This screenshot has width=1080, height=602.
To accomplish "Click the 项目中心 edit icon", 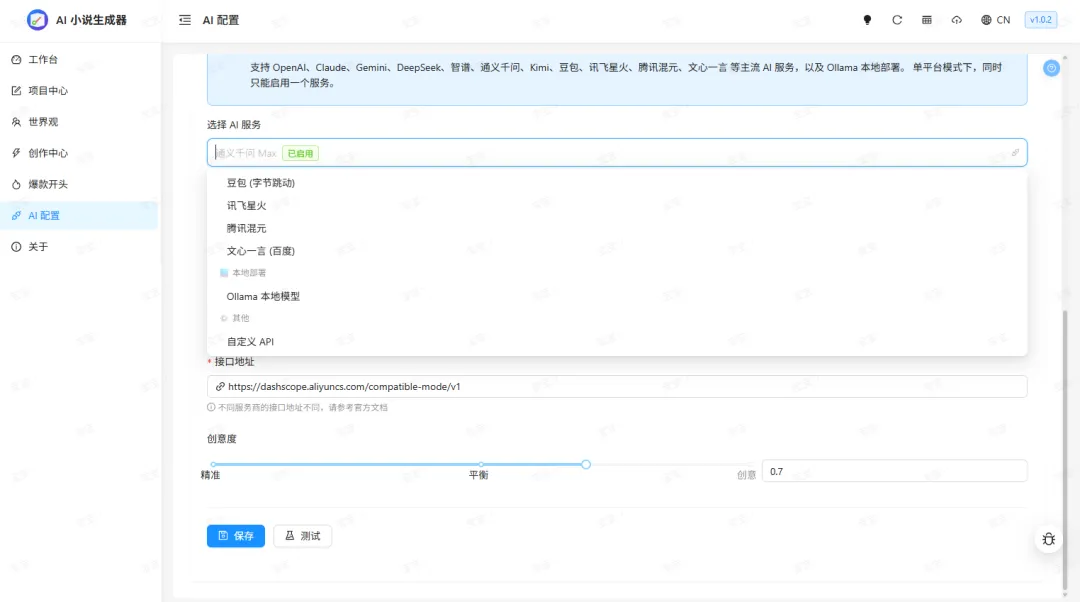I will 17,90.
